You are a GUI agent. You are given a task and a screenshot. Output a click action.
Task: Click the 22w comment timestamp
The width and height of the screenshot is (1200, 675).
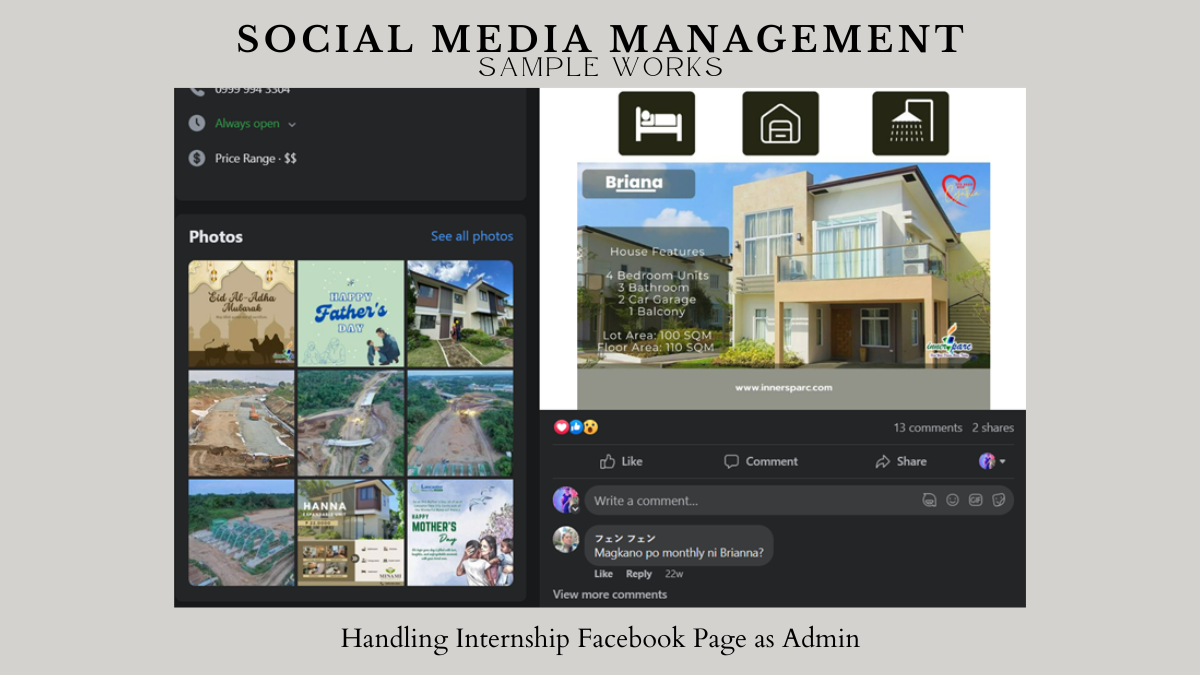pyautogui.click(x=674, y=574)
